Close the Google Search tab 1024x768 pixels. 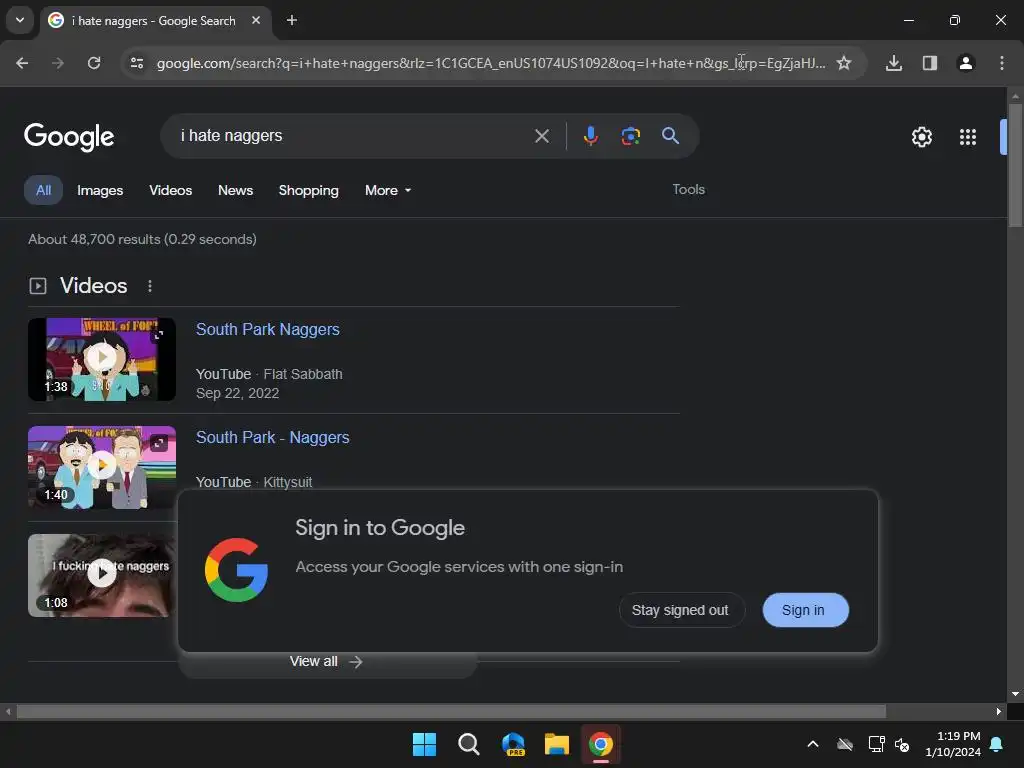[x=256, y=20]
